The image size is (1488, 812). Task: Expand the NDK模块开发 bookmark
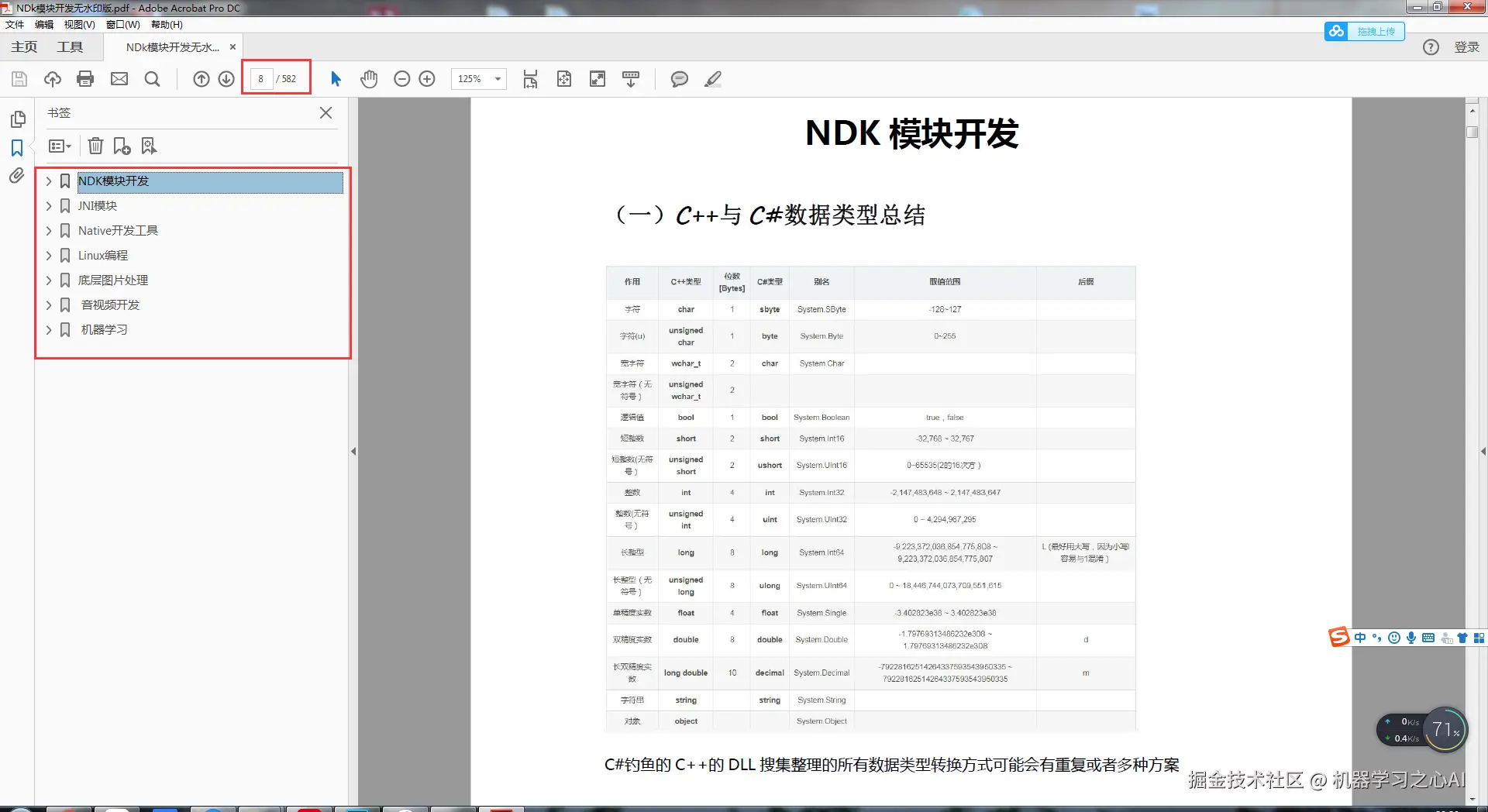[x=49, y=181]
